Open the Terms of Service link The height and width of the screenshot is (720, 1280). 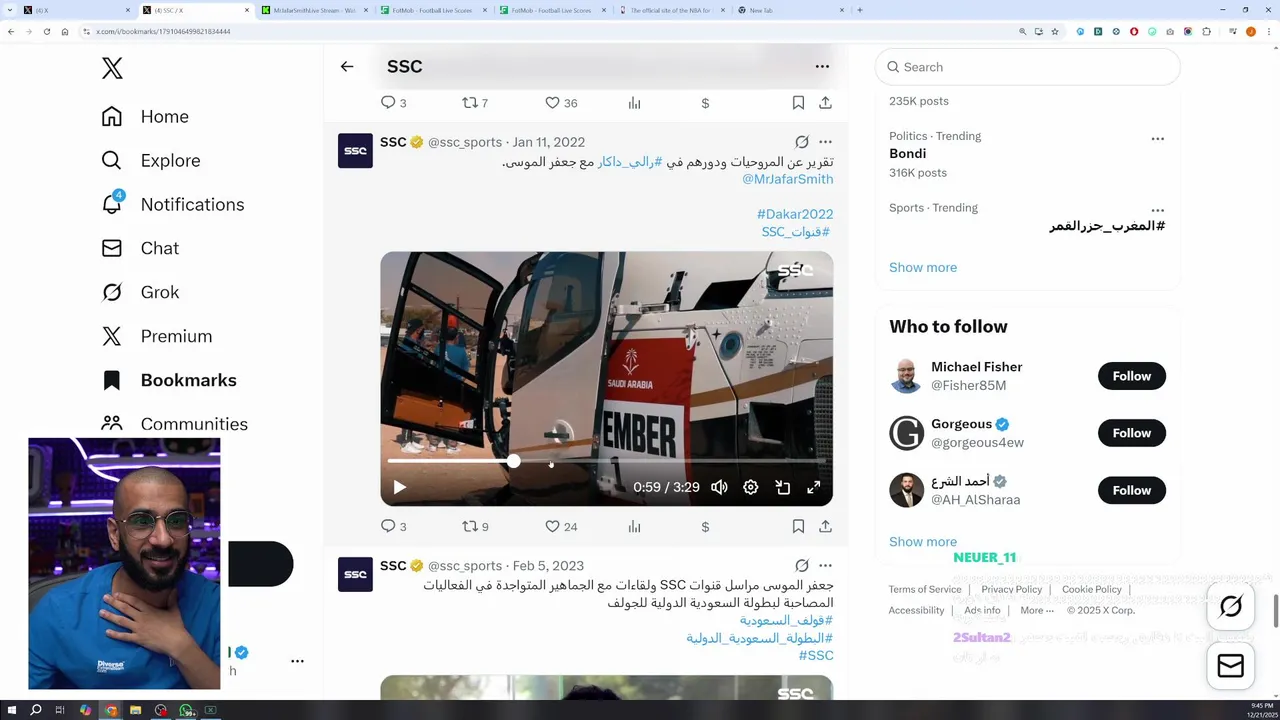click(x=925, y=590)
